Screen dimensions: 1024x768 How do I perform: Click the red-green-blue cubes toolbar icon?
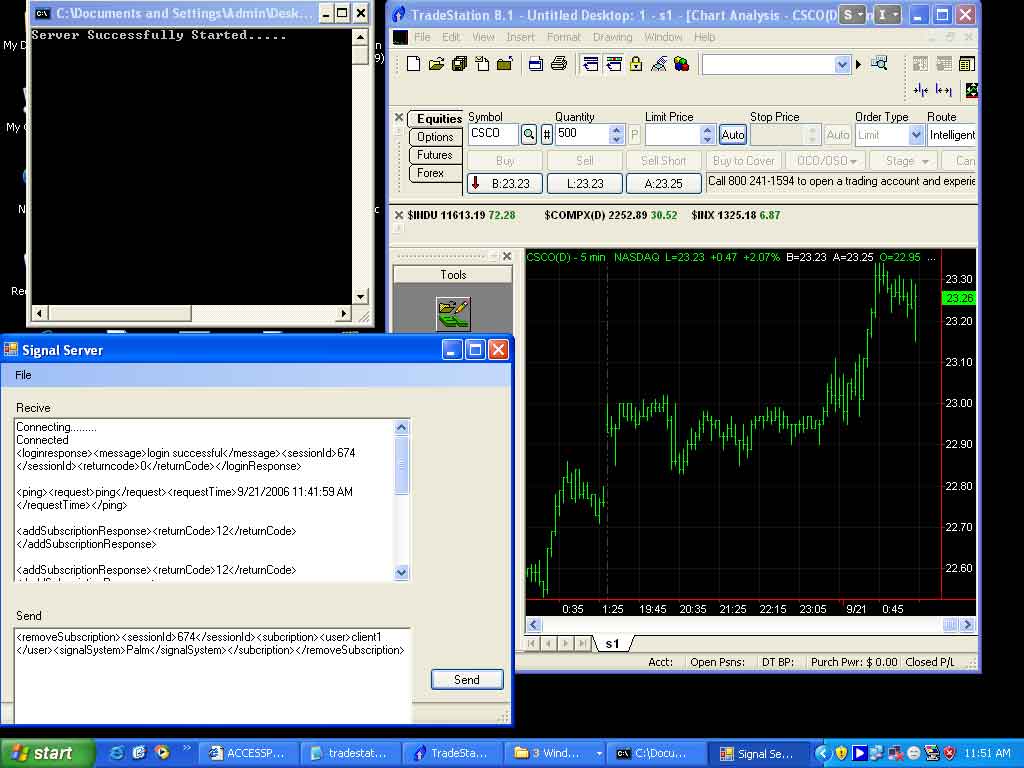coord(681,64)
